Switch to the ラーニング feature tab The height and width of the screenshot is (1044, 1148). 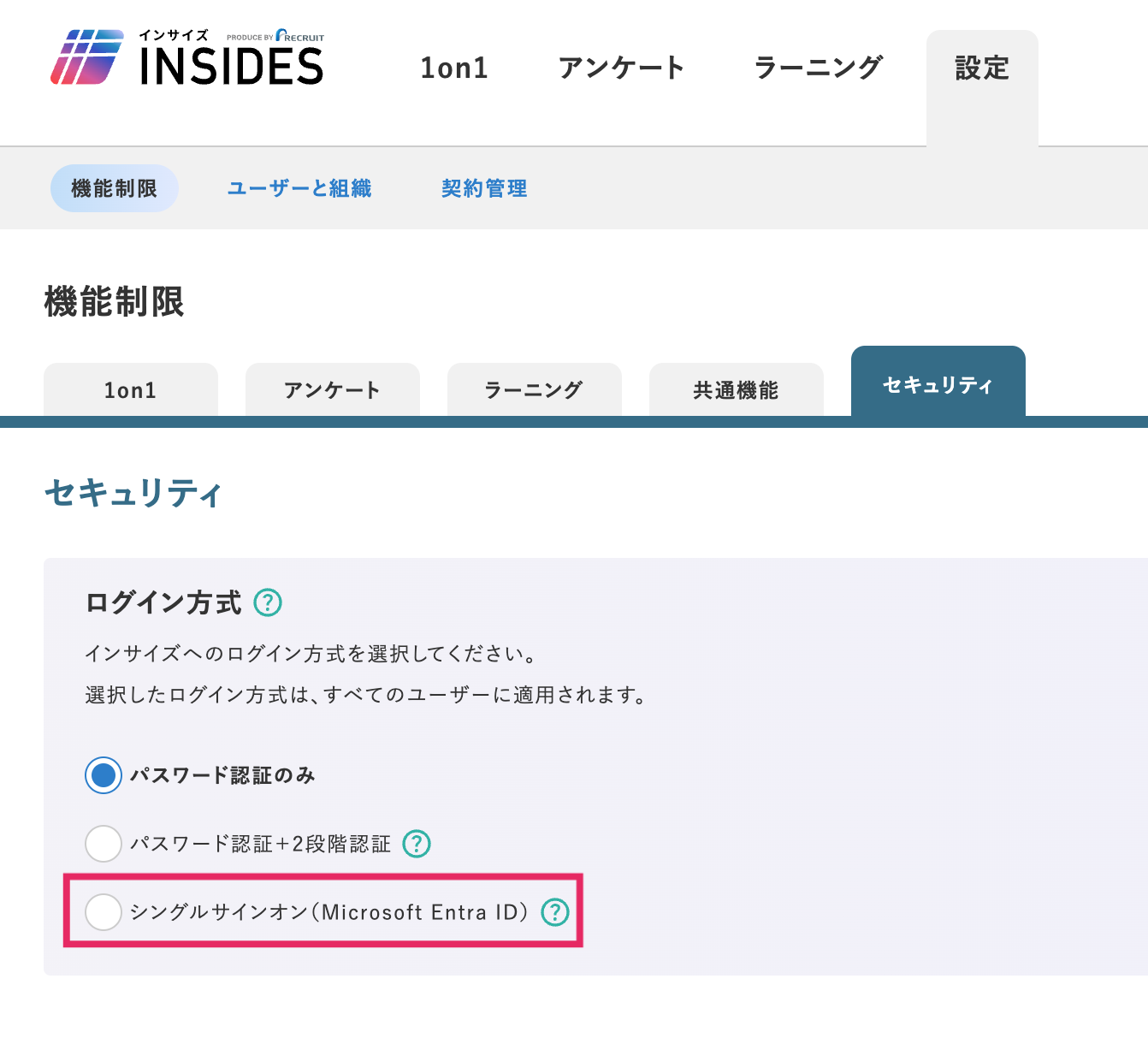[535, 390]
